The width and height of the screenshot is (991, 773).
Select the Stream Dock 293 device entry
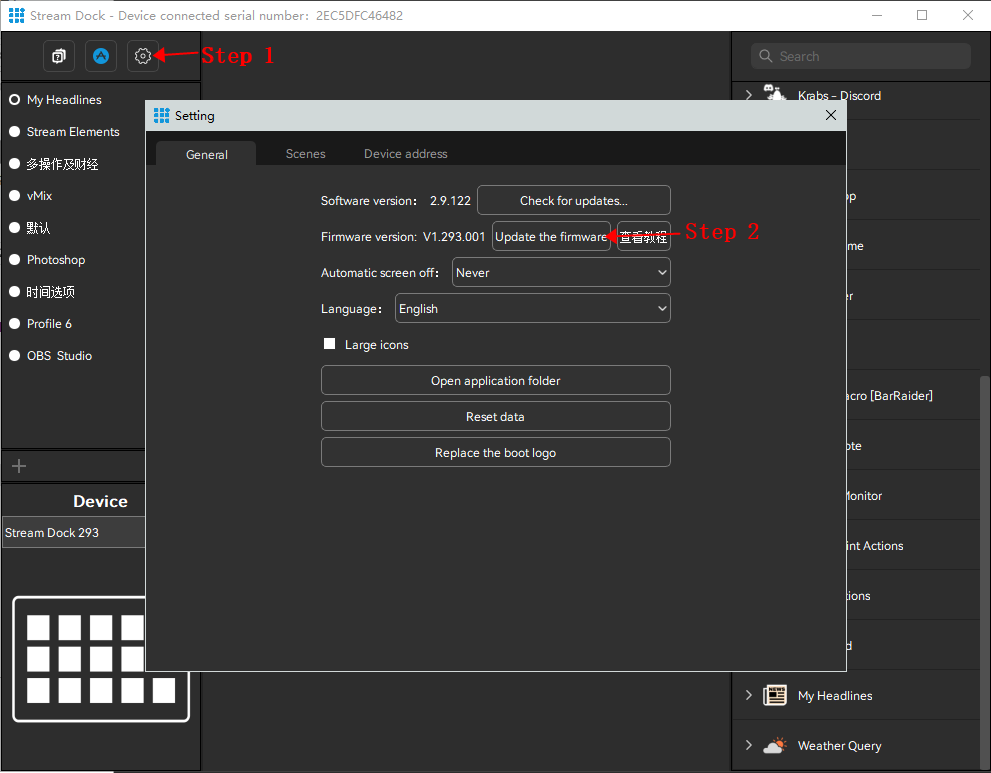pyautogui.click(x=74, y=533)
